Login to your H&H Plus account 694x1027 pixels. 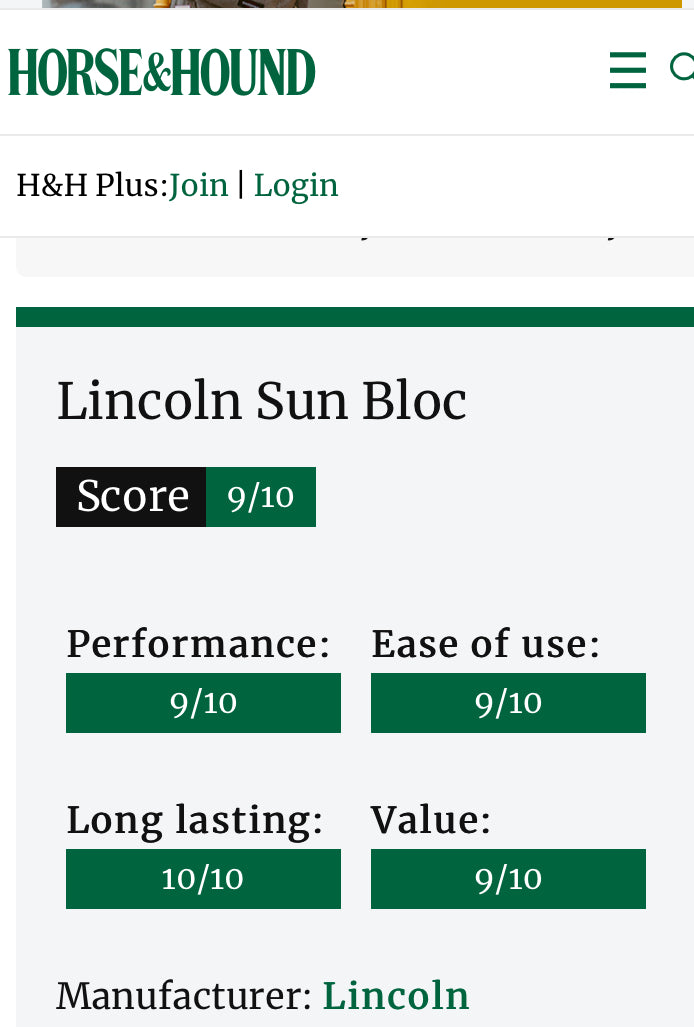[x=296, y=185]
